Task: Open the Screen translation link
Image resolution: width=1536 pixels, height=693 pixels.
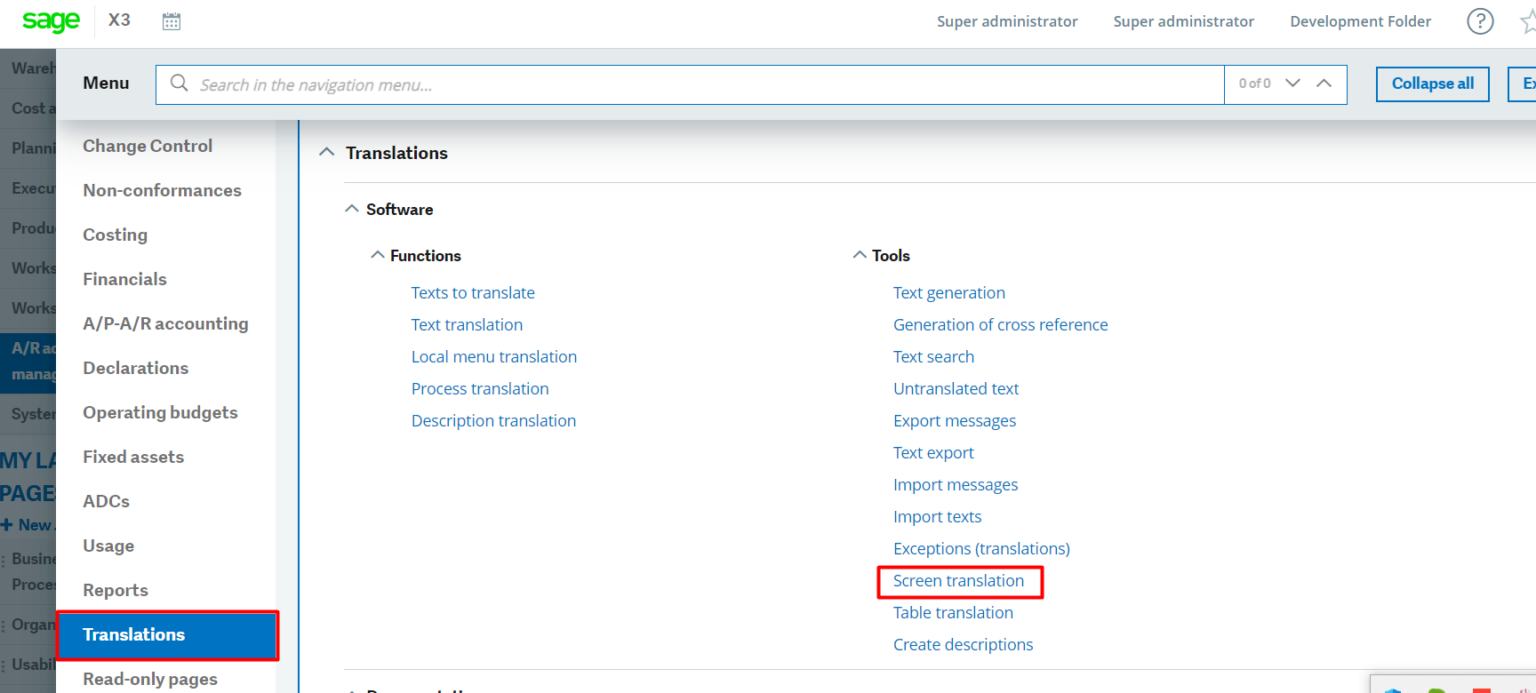Action: tap(958, 580)
